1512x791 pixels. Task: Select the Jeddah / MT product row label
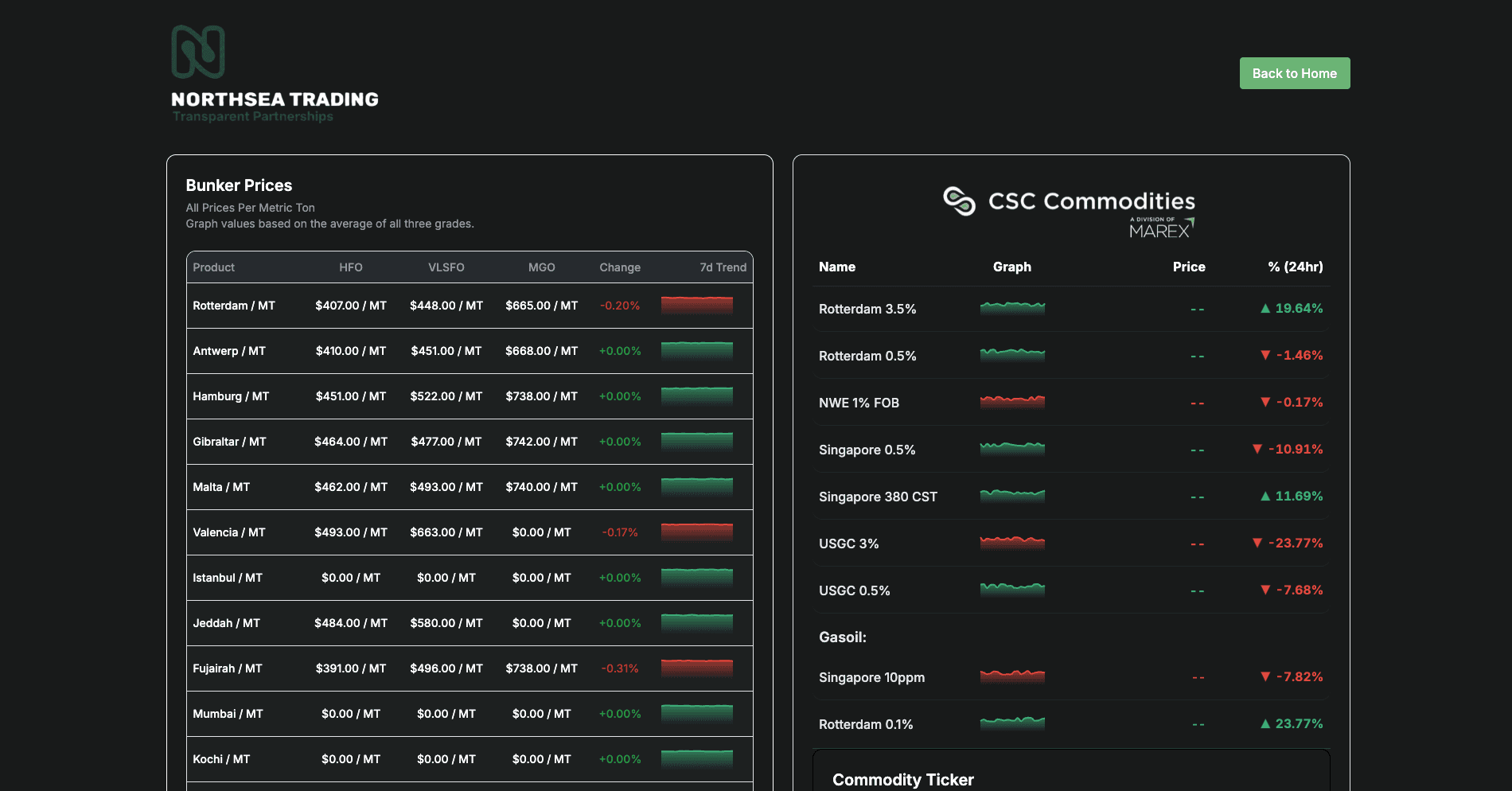pos(226,623)
